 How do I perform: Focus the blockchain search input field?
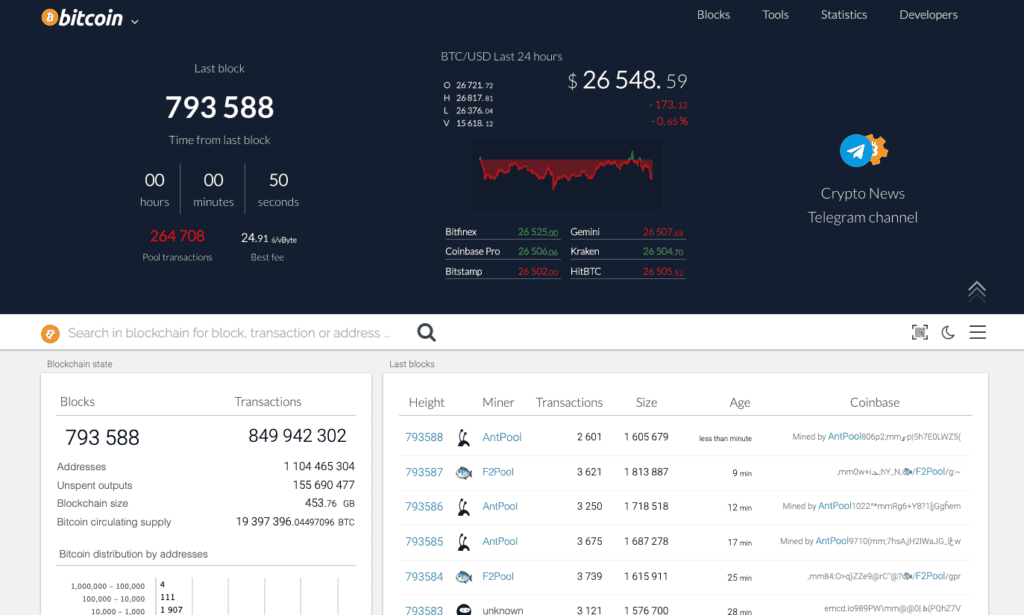230,333
